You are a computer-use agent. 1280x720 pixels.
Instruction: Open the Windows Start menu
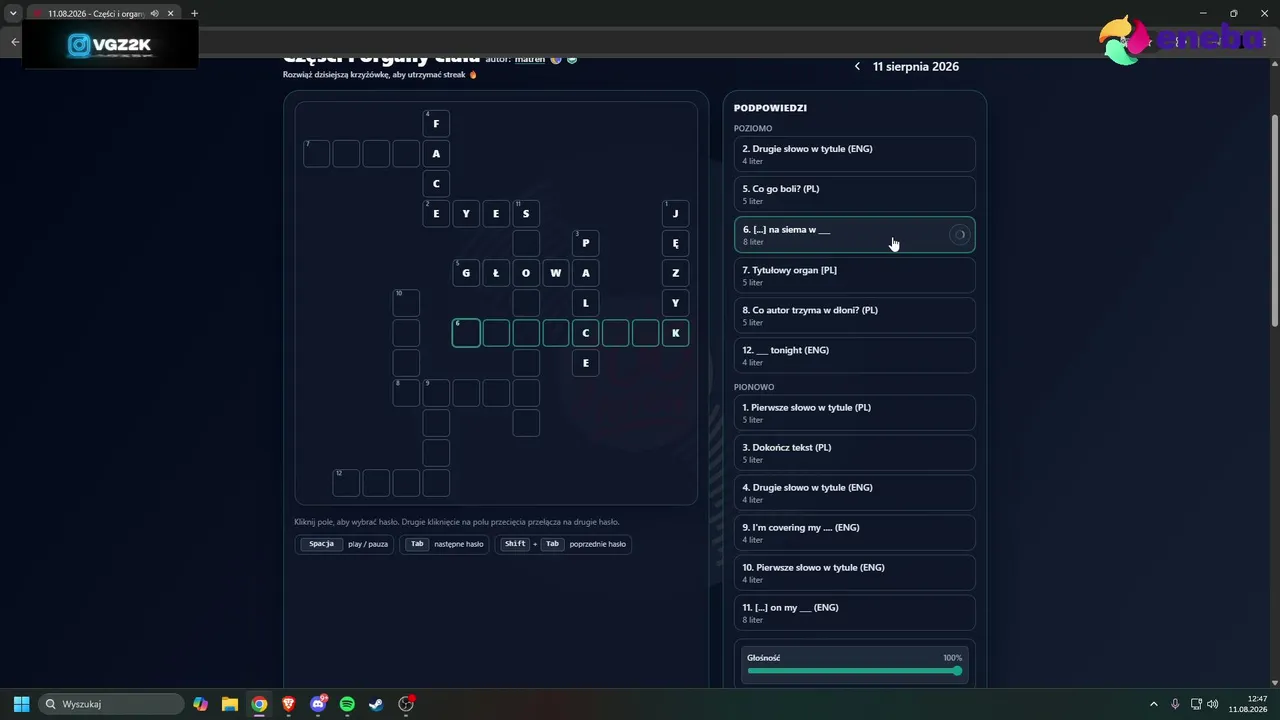tap(21, 704)
